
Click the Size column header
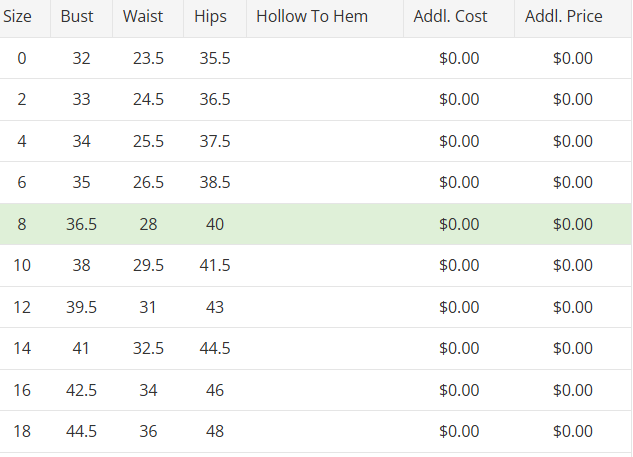point(18,17)
